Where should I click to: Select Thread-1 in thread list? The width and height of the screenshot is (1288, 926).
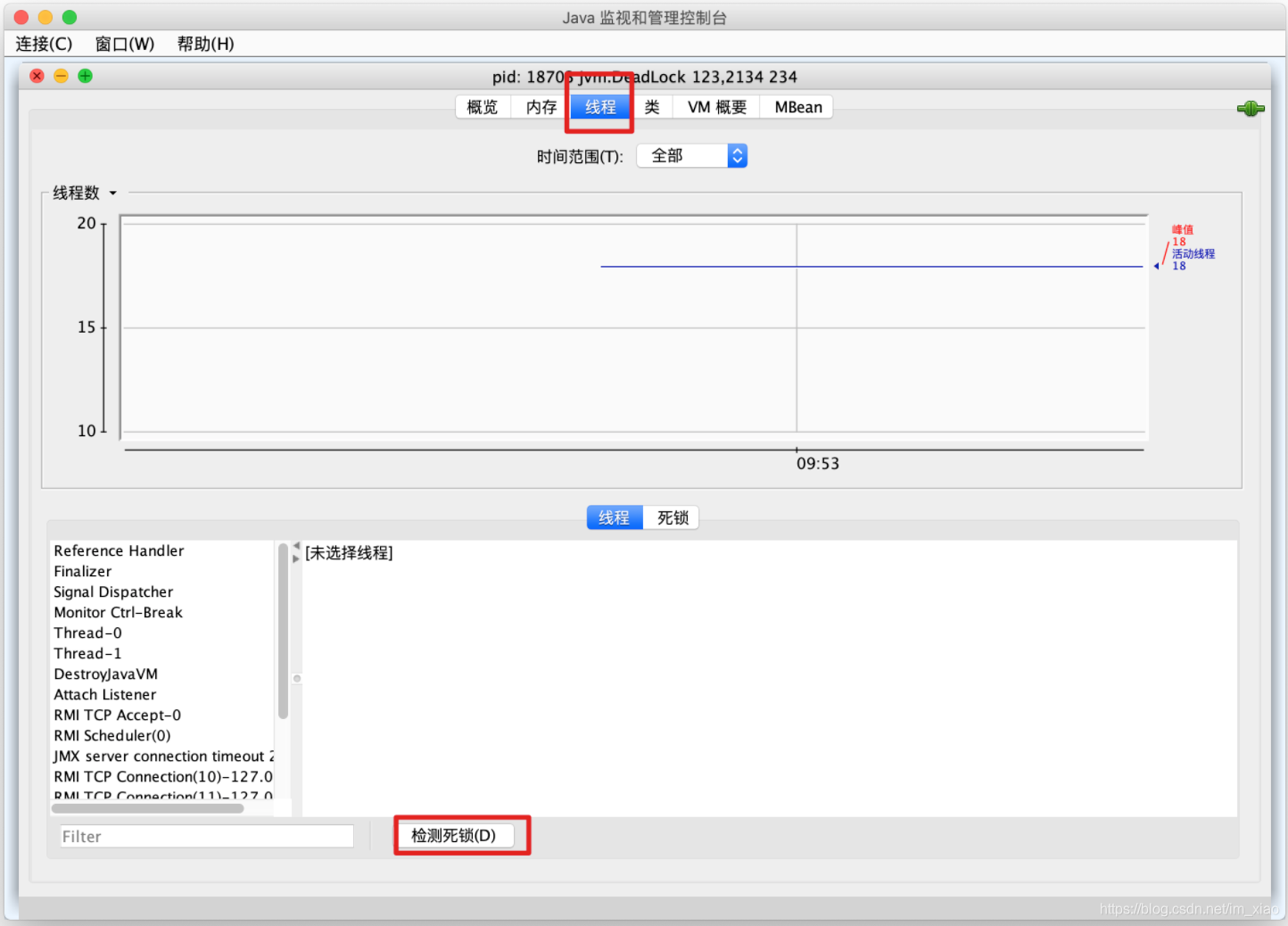click(x=162, y=653)
